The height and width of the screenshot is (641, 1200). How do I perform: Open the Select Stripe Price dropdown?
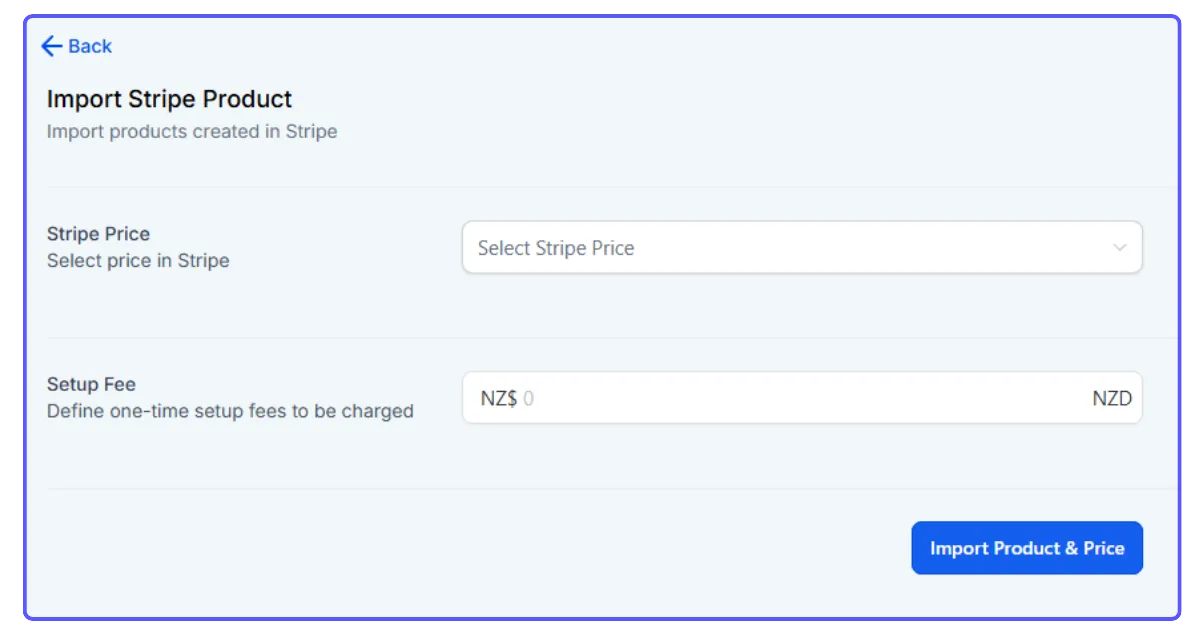800,248
